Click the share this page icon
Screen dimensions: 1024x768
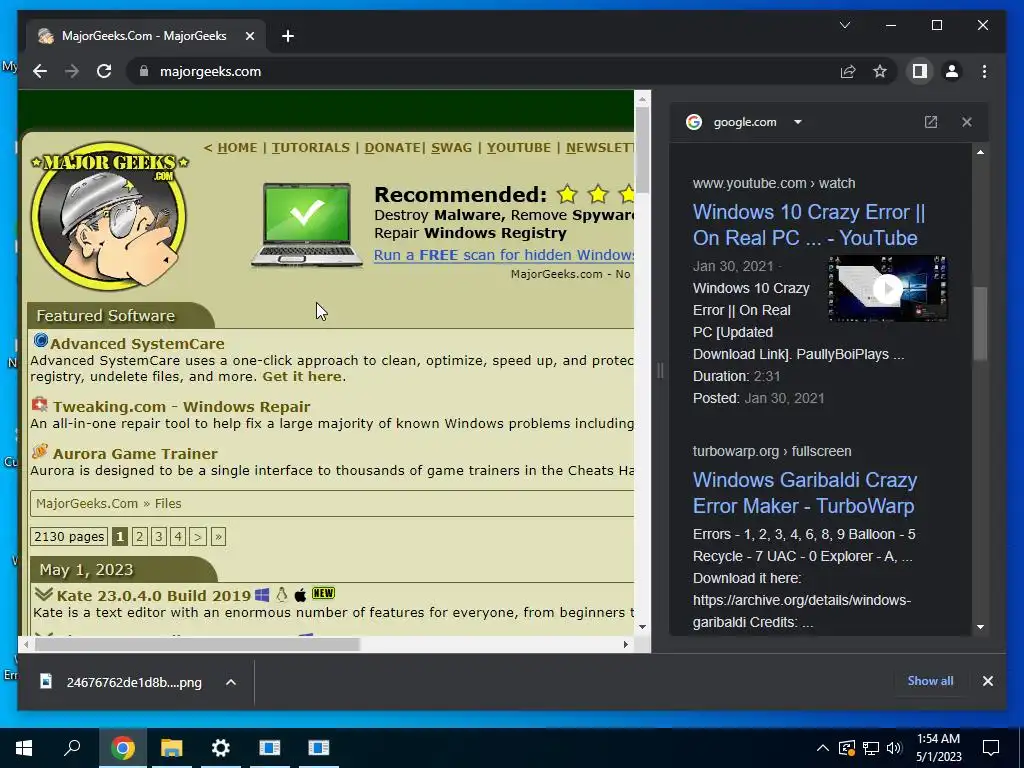[x=848, y=71]
